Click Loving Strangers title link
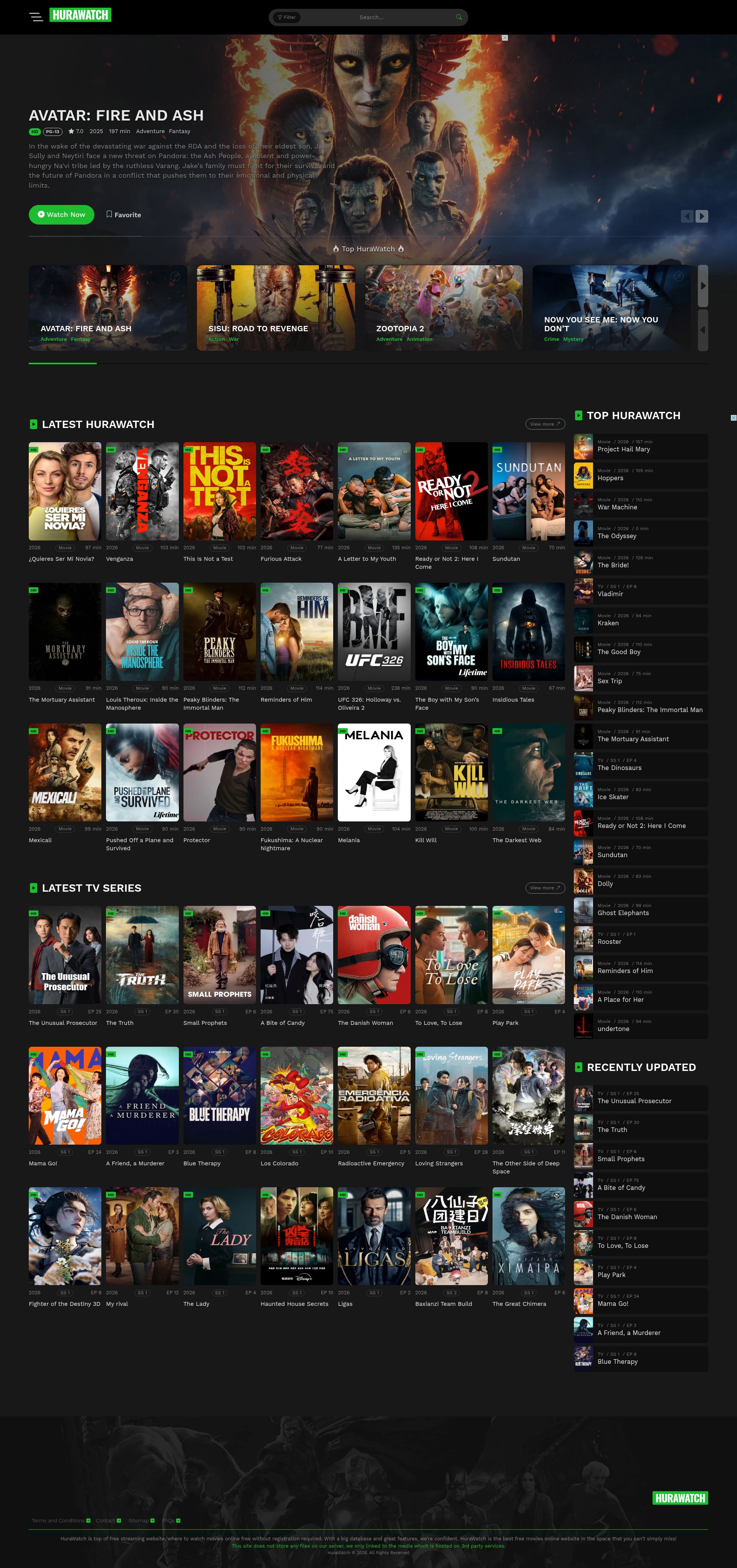The height and width of the screenshot is (1568, 737). point(439,1163)
